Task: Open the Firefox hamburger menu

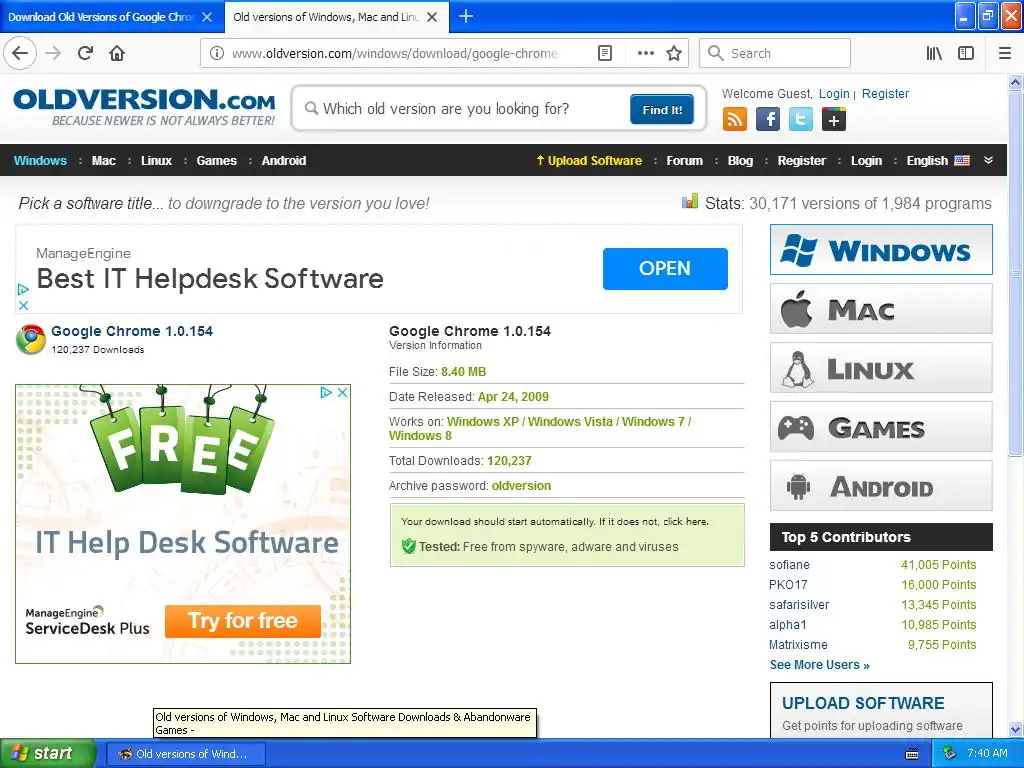Action: 1005,53
